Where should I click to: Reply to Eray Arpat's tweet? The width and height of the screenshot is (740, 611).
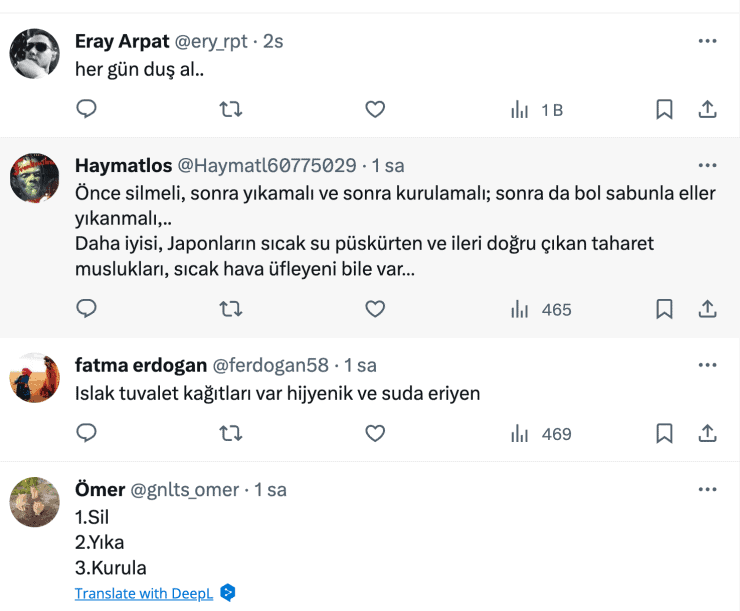pyautogui.click(x=87, y=109)
